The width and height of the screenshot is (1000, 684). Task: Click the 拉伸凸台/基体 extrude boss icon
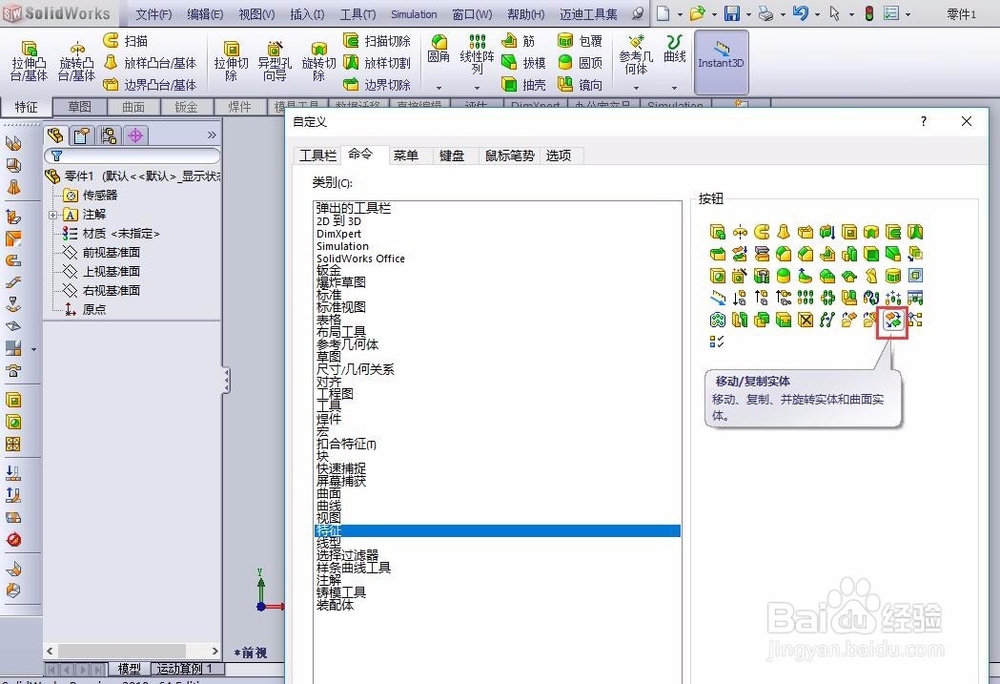(29, 61)
